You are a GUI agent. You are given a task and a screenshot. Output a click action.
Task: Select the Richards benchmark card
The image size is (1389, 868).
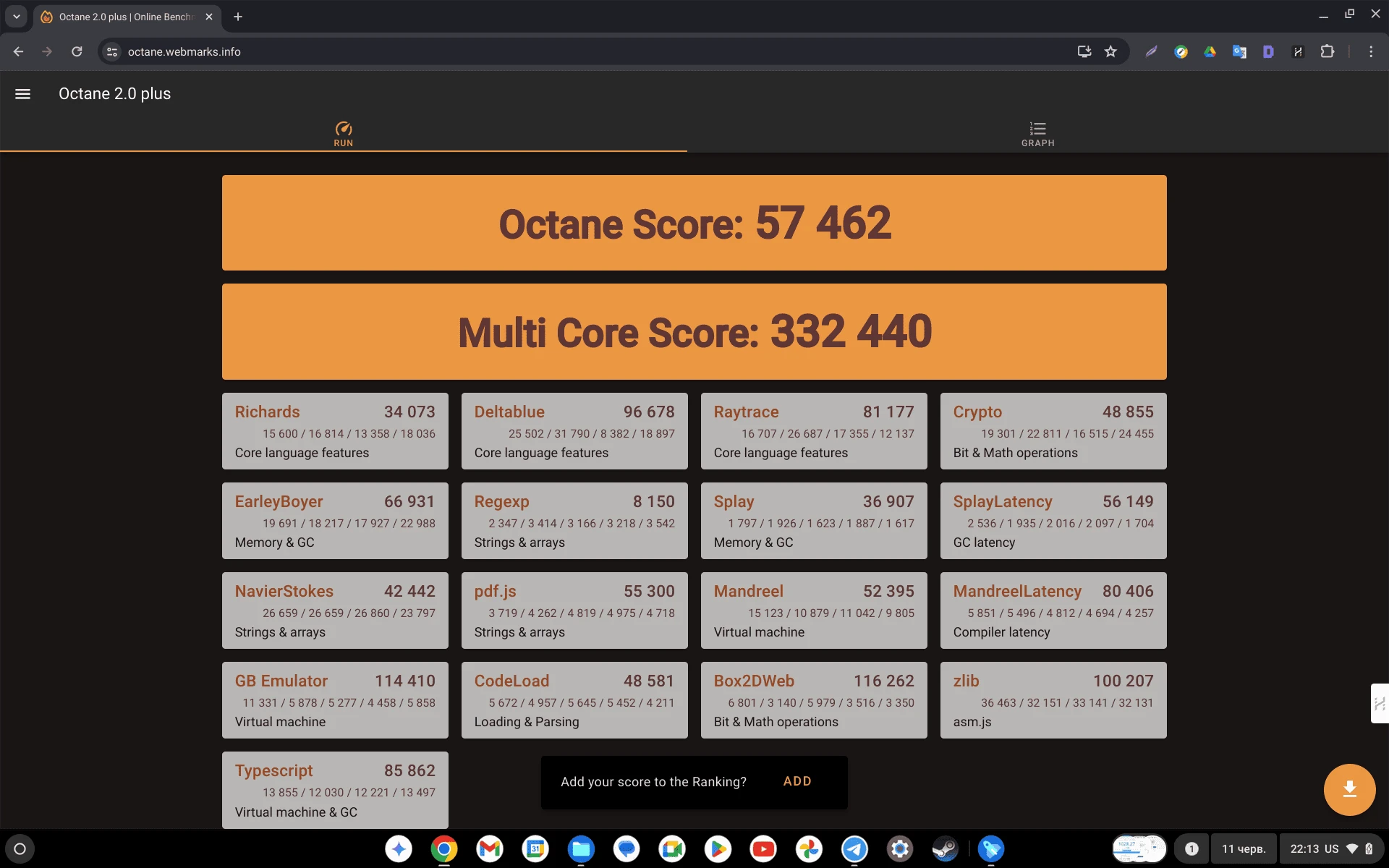[x=335, y=431]
